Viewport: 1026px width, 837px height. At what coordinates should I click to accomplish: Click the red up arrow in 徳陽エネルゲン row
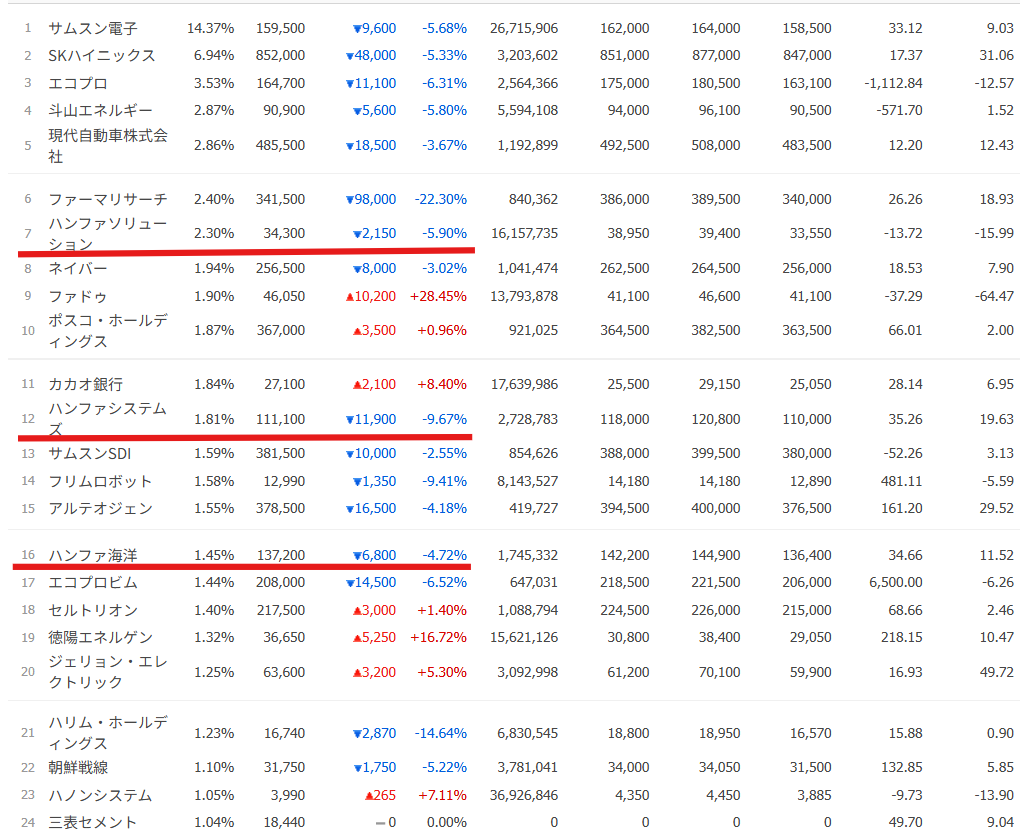point(355,637)
